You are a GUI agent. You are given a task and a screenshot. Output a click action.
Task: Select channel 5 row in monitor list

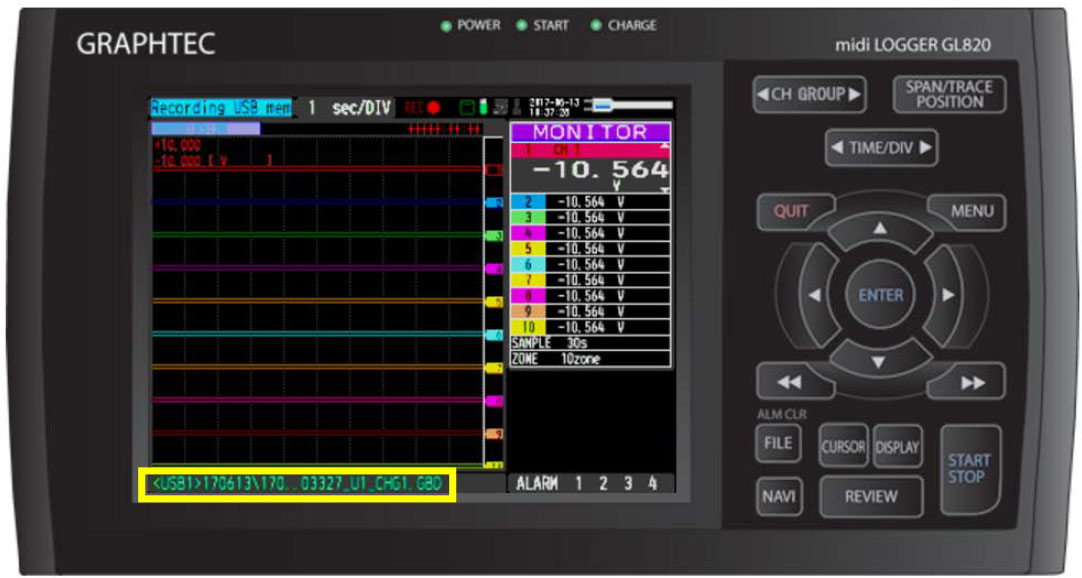coord(590,249)
